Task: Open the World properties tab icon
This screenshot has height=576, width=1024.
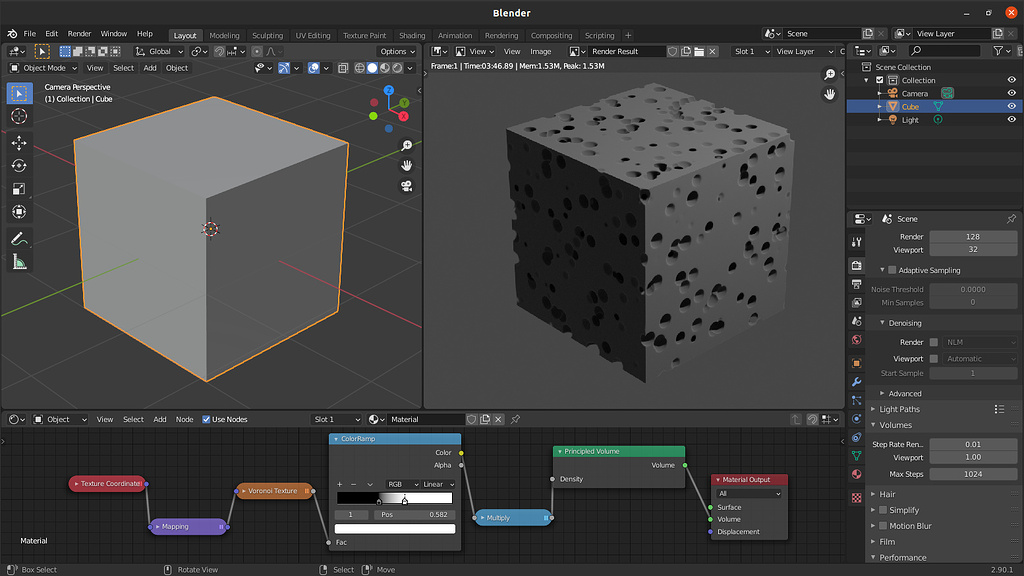Action: tap(857, 340)
